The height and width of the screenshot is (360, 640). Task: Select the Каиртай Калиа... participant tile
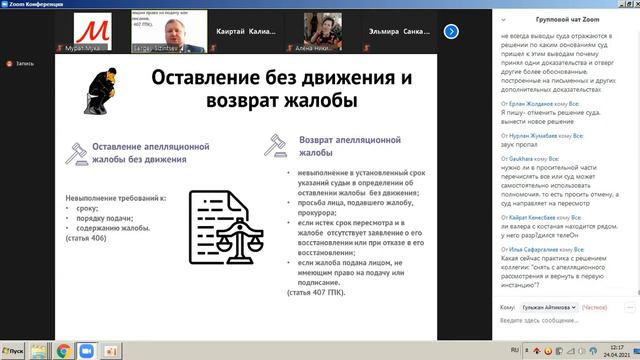tap(246, 31)
